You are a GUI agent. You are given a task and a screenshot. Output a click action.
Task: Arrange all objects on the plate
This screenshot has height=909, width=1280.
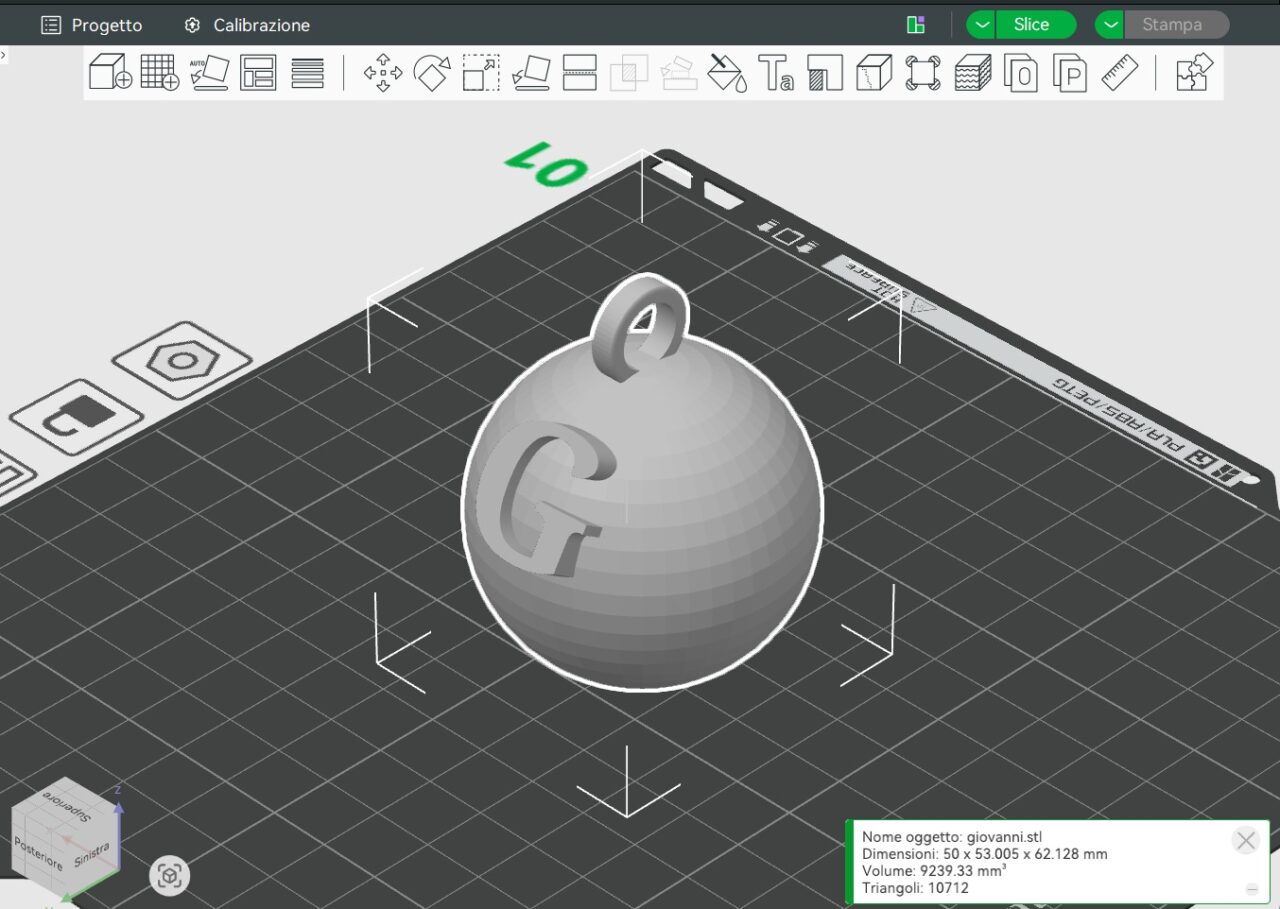[x=258, y=73]
